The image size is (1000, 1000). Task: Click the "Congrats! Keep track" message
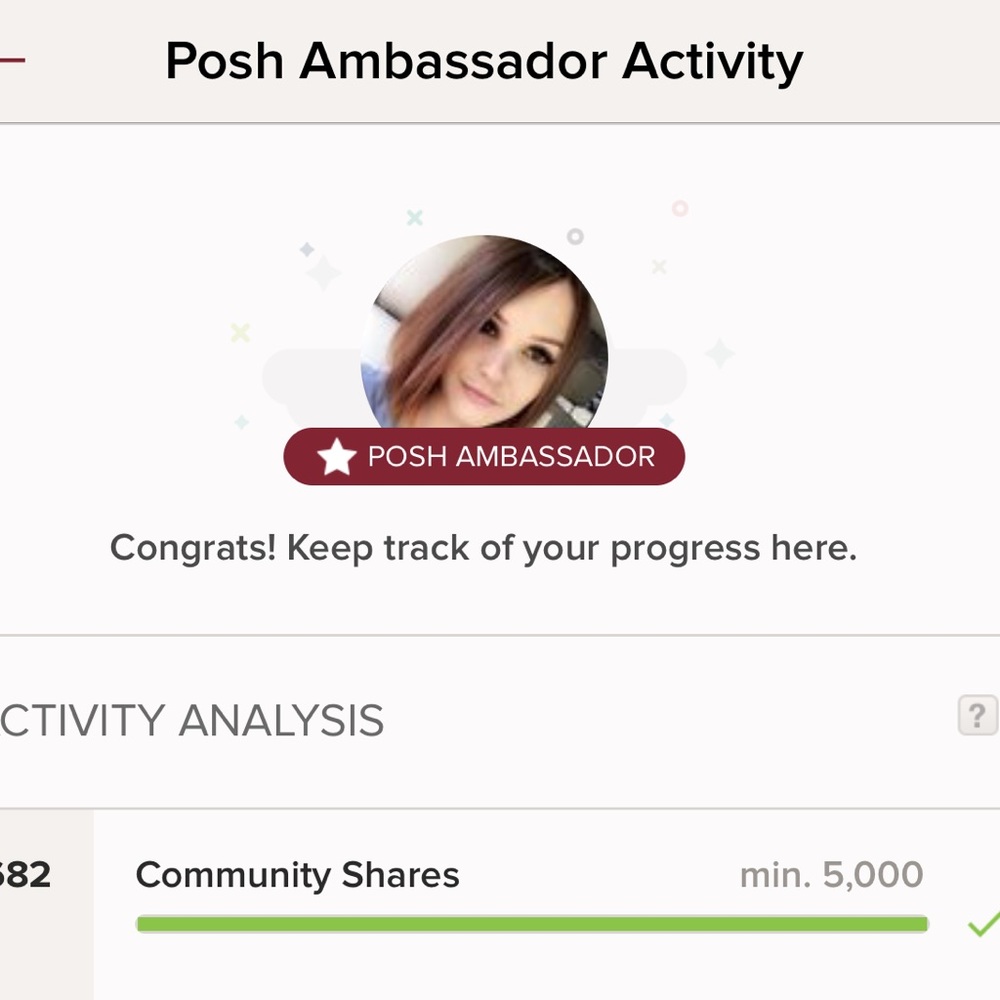[483, 548]
